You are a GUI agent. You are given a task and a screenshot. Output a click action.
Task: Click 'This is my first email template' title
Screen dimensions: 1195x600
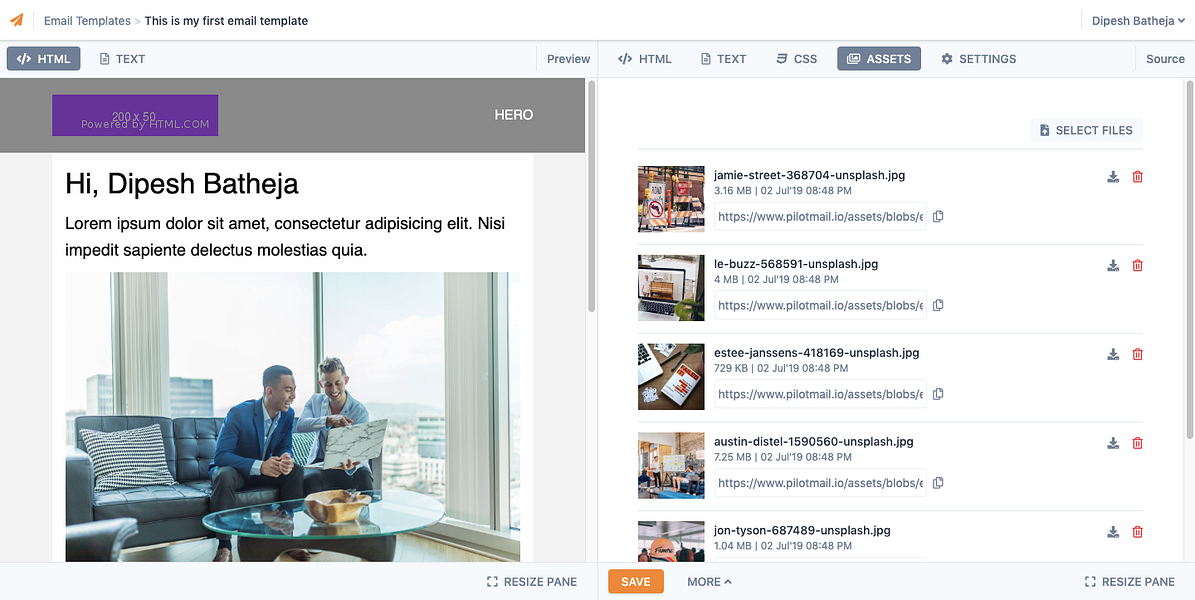pos(226,21)
